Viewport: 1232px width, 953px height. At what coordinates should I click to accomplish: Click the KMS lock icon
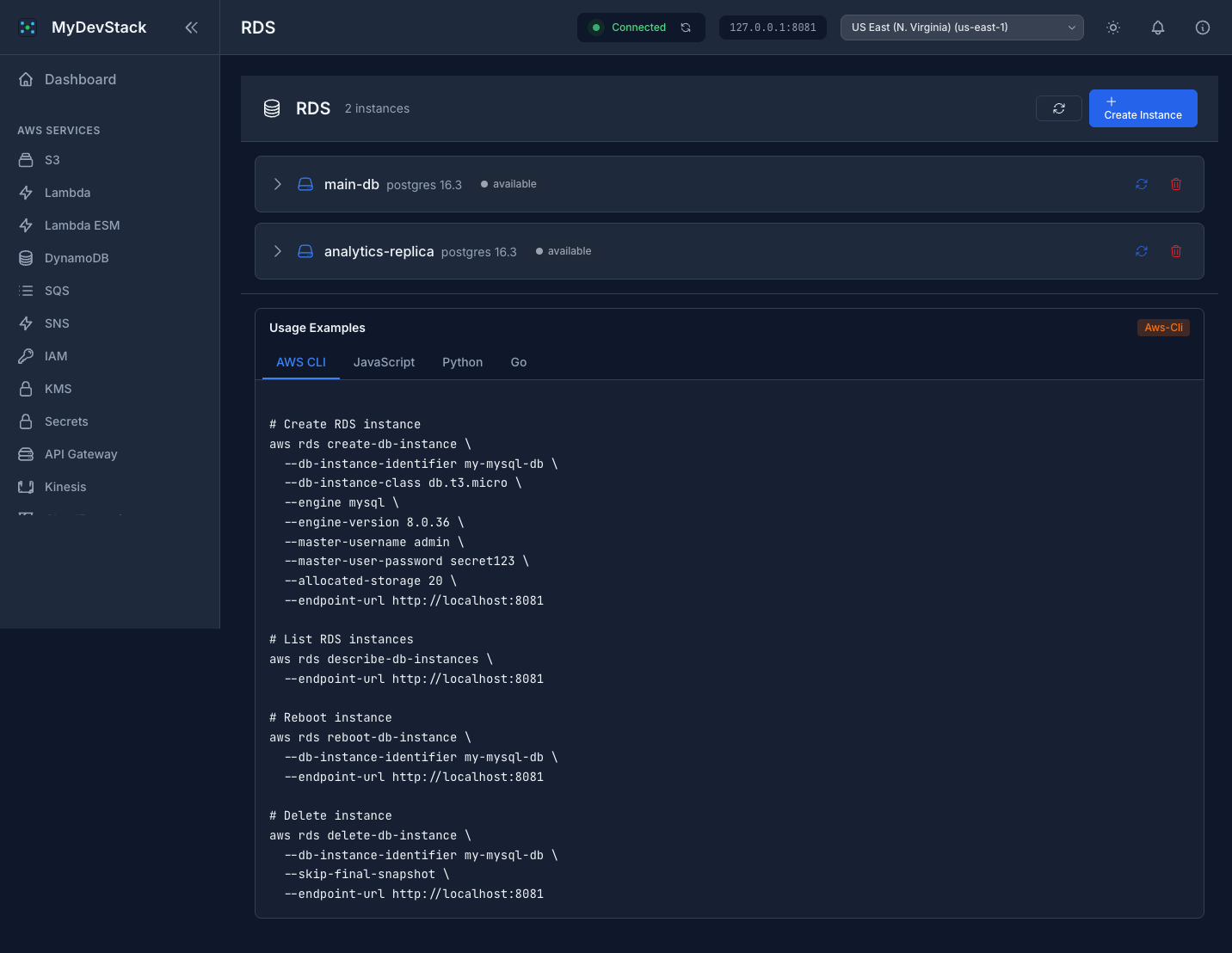coord(26,389)
